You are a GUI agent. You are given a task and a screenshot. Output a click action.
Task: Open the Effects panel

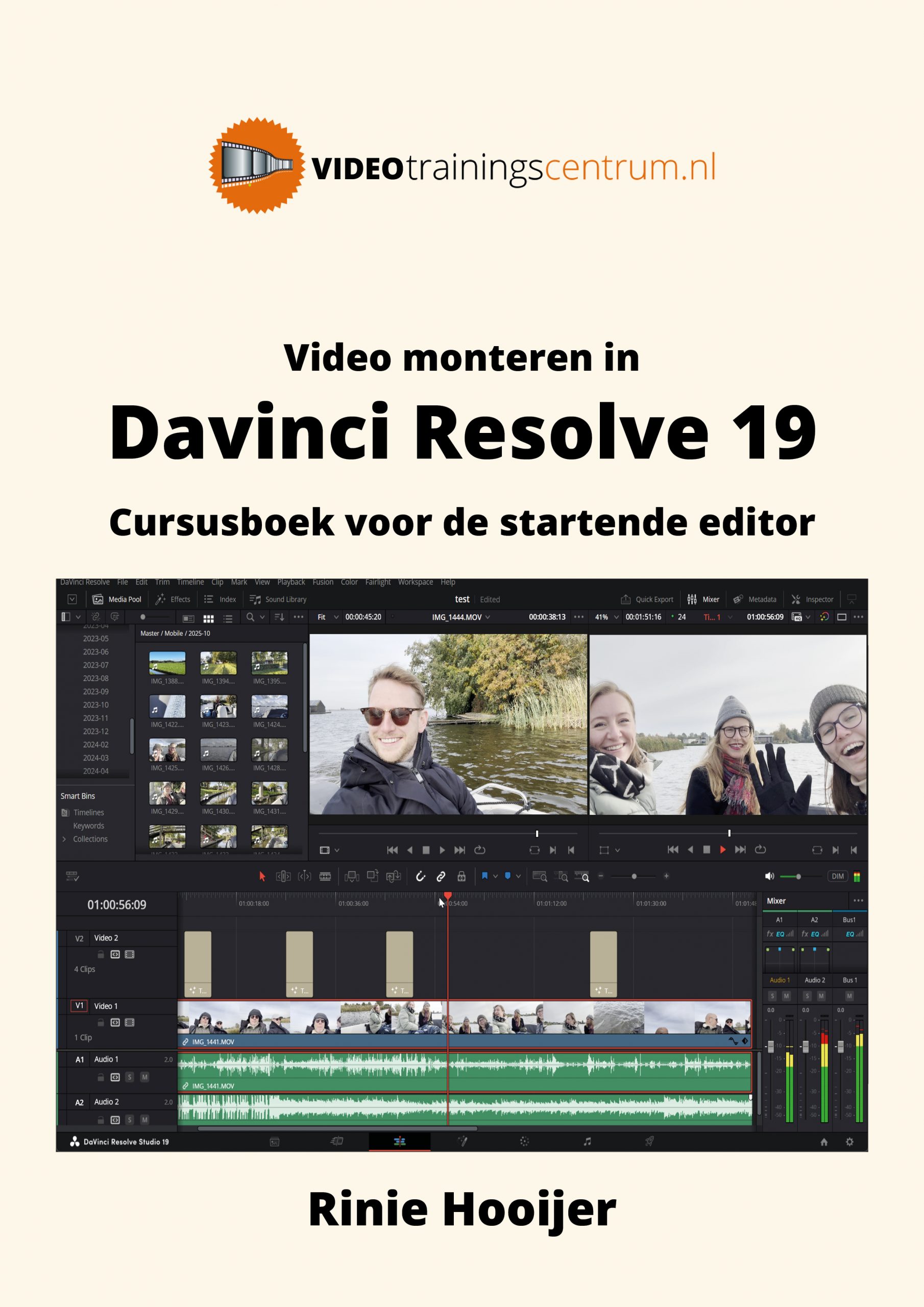(173, 599)
